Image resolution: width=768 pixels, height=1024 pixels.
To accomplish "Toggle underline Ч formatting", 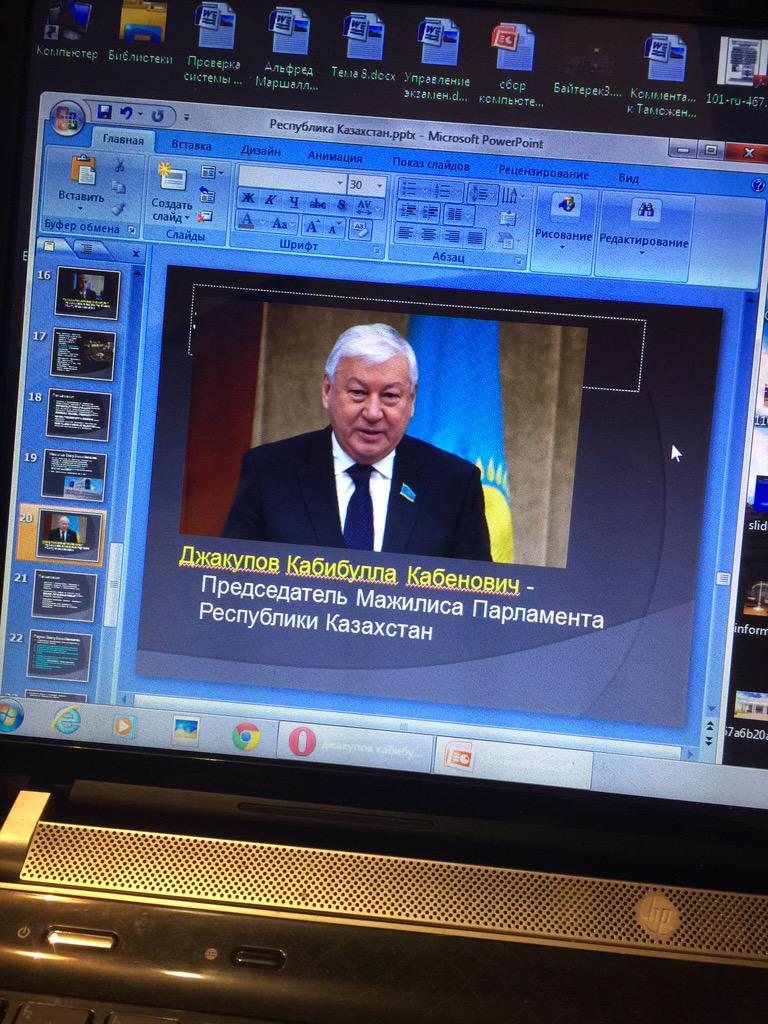I will (294, 202).
